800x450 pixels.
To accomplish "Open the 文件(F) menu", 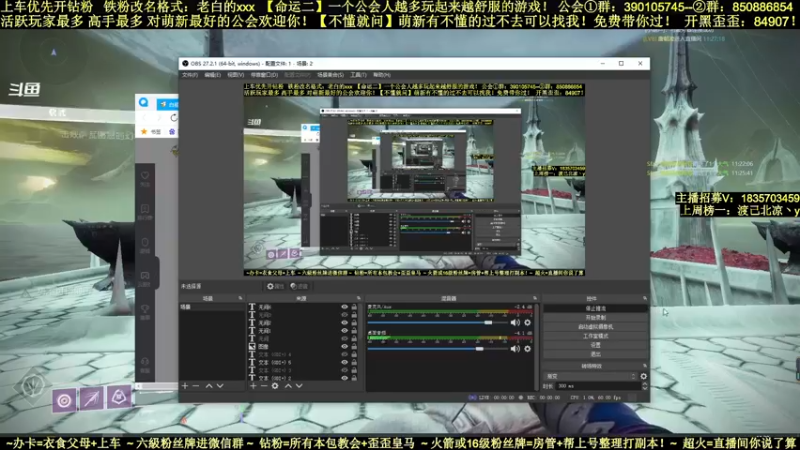I will point(189,75).
